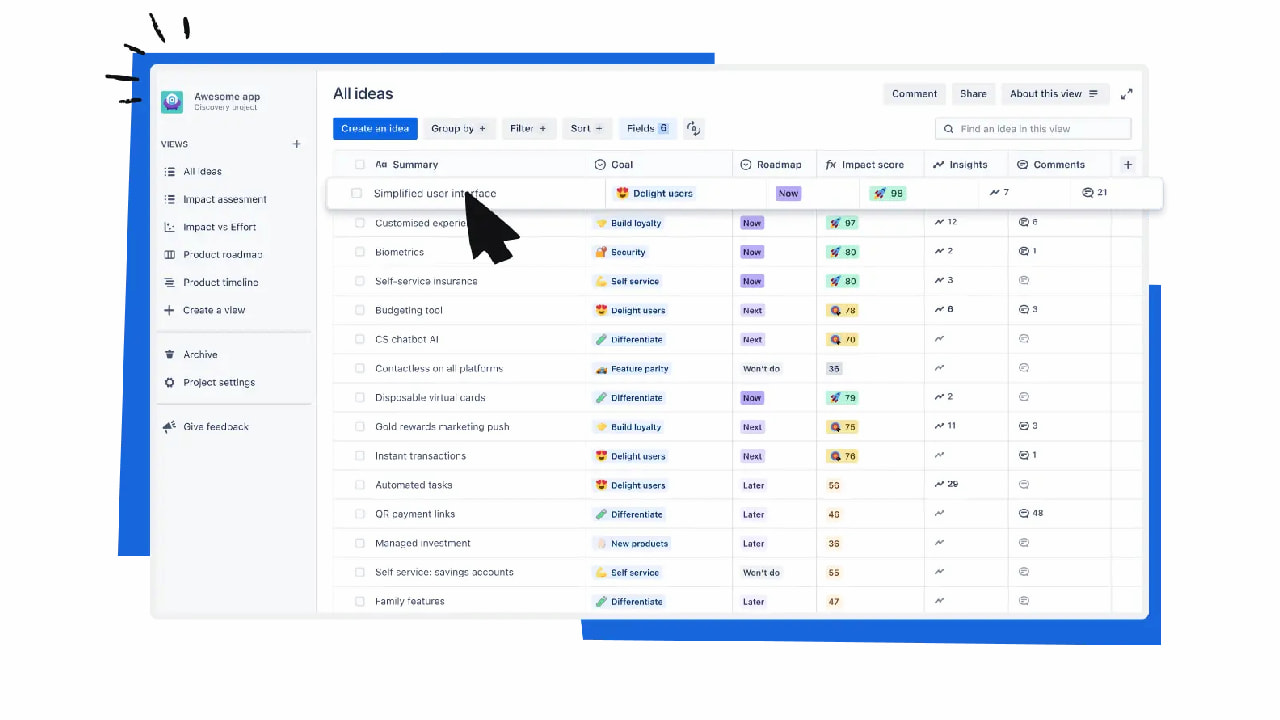This screenshot has height=720, width=1280.
Task: Expand the Filter options
Action: 529,128
